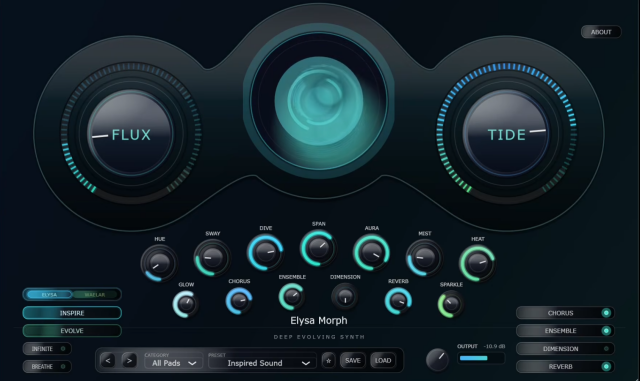Toggle the BREATHE switch
This screenshot has width=640, height=381.
[x=47, y=367]
